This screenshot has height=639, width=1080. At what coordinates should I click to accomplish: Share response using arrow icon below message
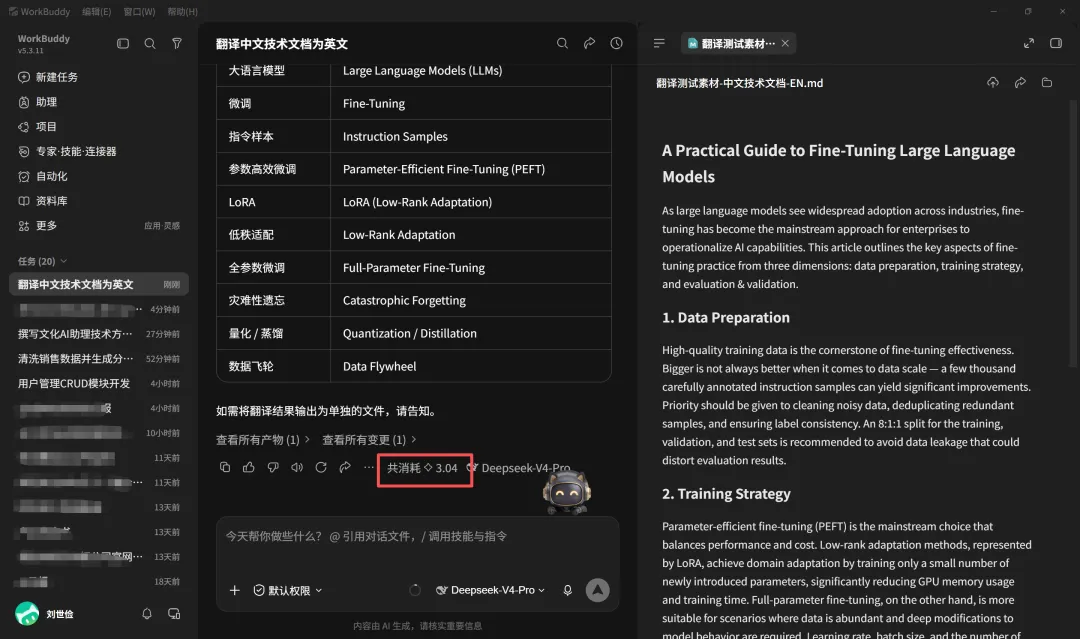(x=345, y=468)
